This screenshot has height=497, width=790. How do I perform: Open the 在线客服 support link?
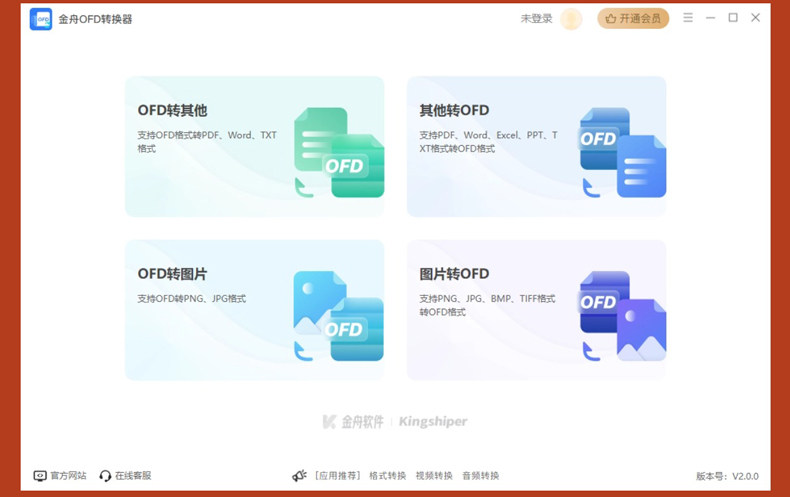133,475
